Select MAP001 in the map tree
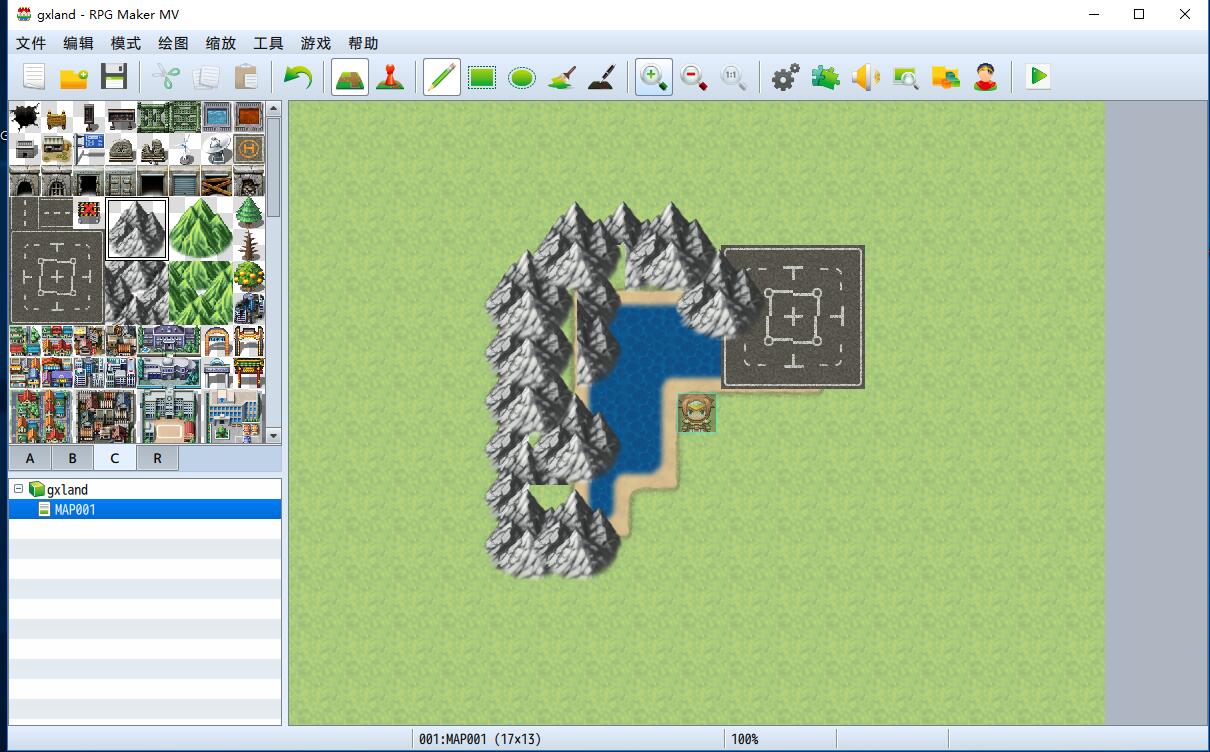1210x752 pixels. coord(75,509)
